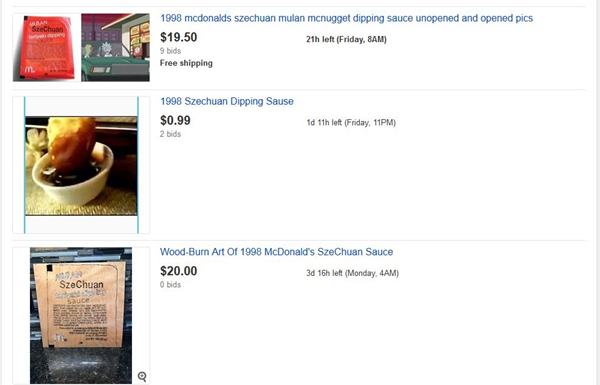Viewport: 600px width, 385px height.
Task: Open the 1998 mcdonalds szechuan mulan mcnugget listing title
Action: pos(346,18)
